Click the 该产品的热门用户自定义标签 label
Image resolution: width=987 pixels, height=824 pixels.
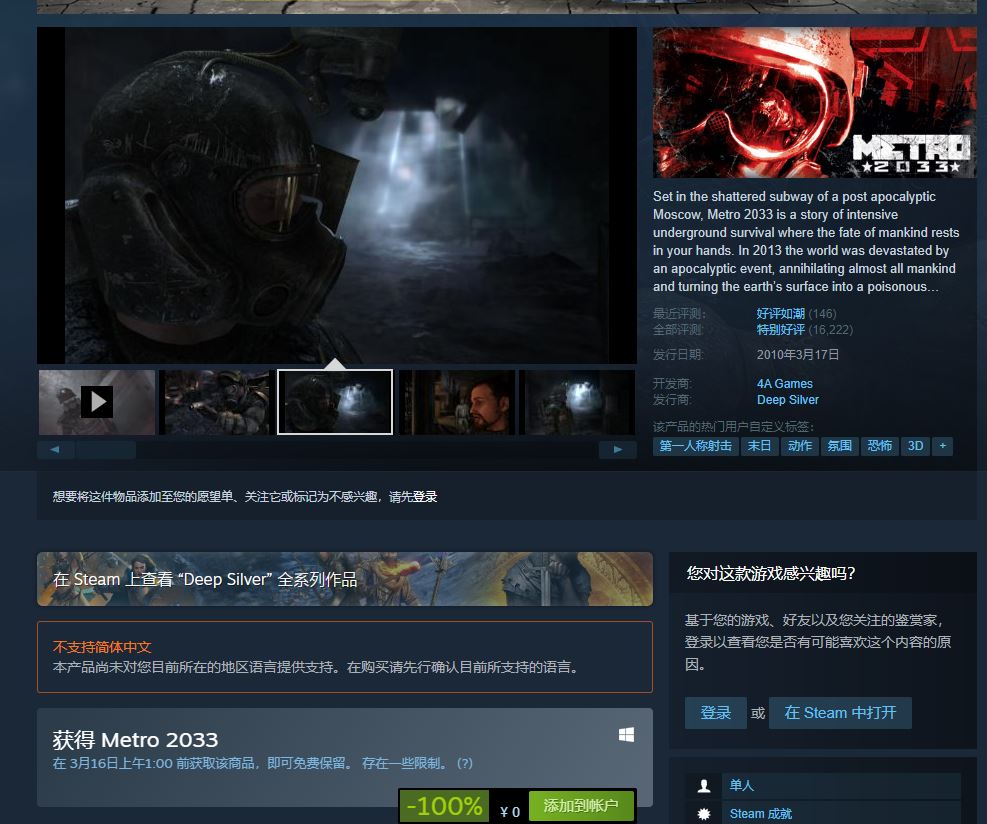point(733,426)
